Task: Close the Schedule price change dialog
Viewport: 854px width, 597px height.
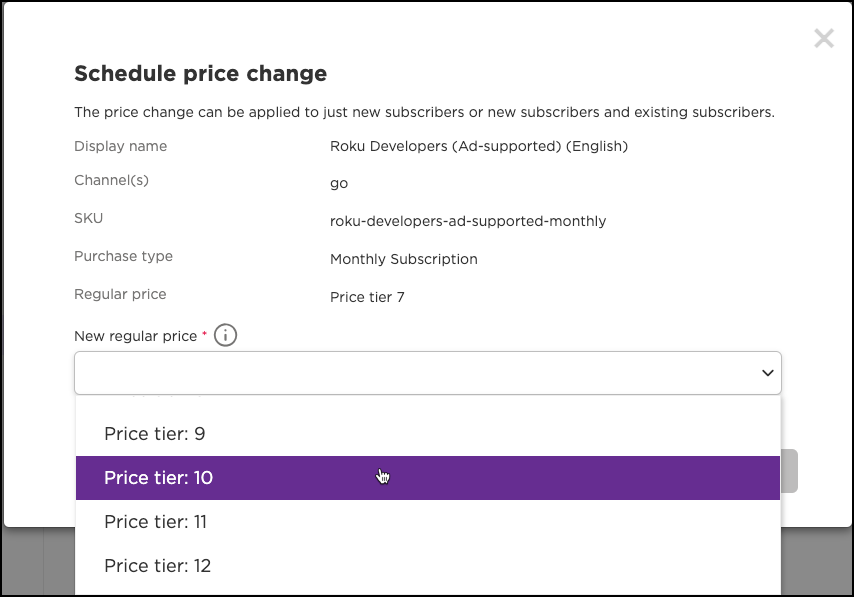Action: [x=823, y=39]
